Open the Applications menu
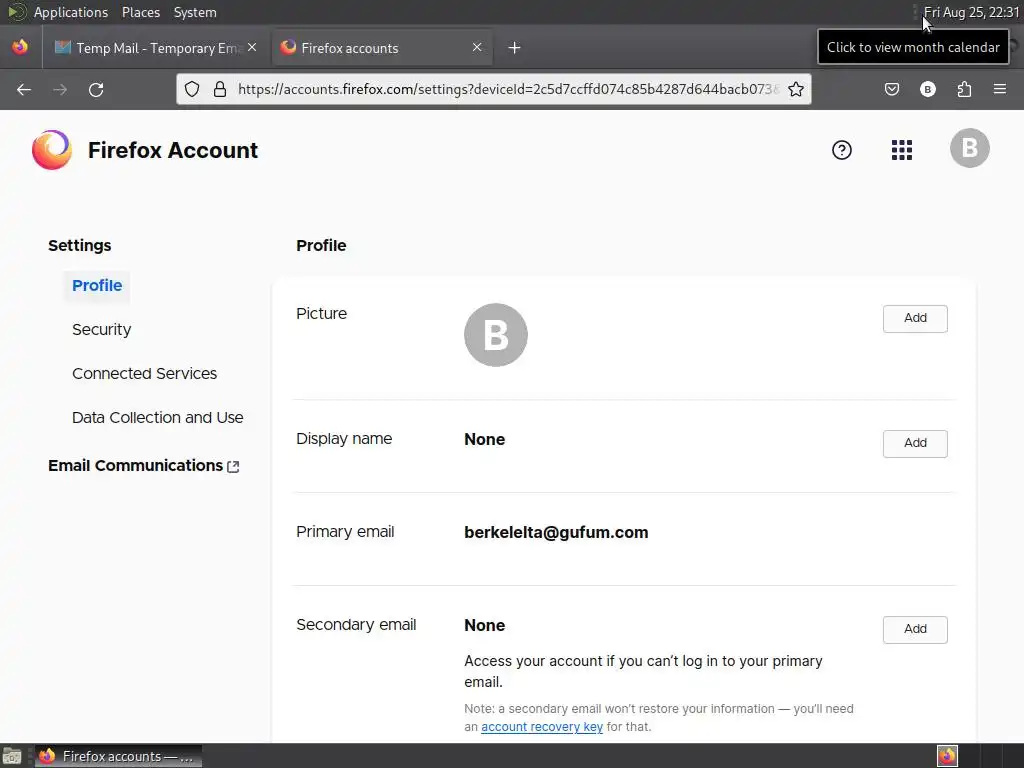Screen dimensions: 1024x768 [71, 12]
